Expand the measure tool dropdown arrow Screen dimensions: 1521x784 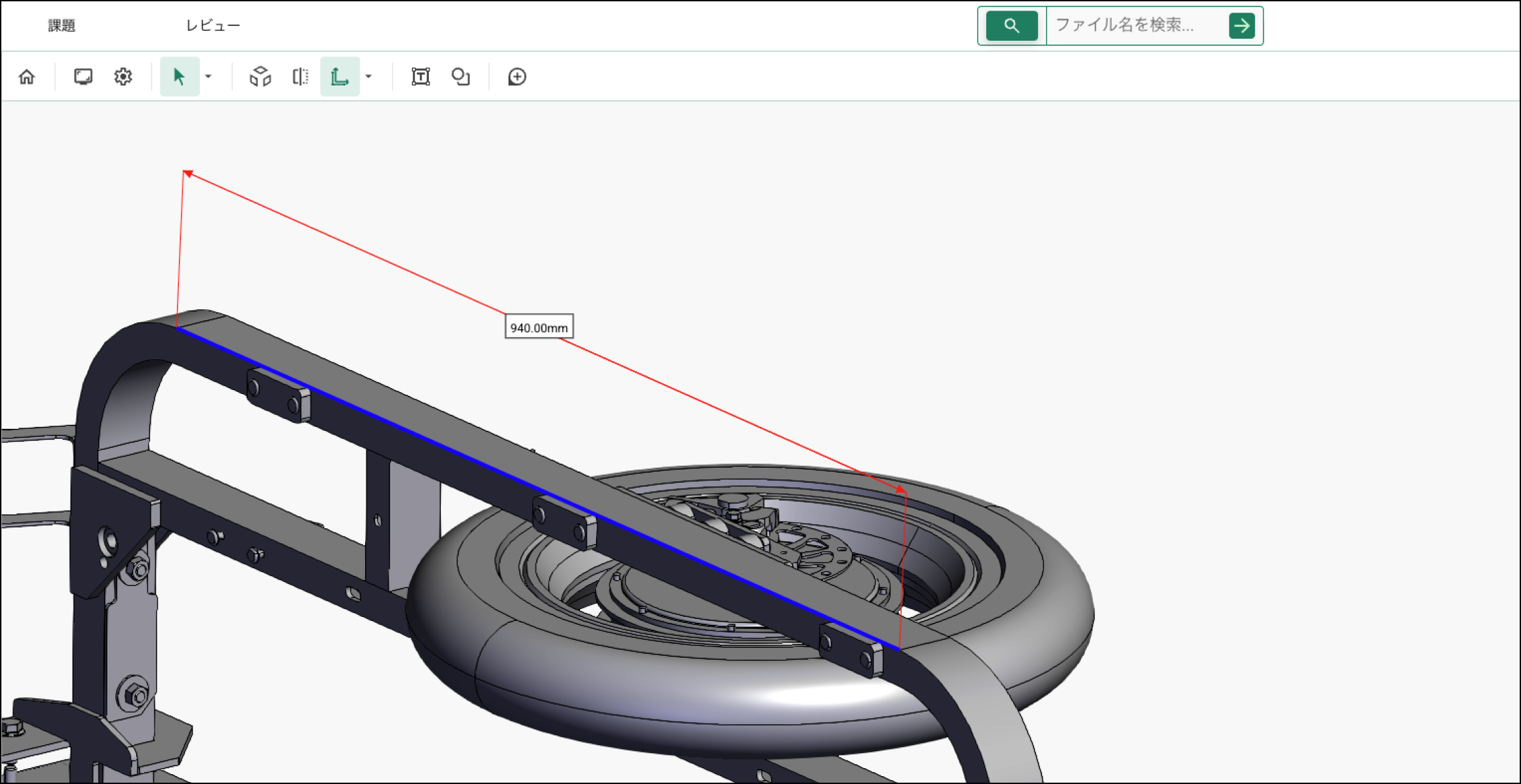369,77
